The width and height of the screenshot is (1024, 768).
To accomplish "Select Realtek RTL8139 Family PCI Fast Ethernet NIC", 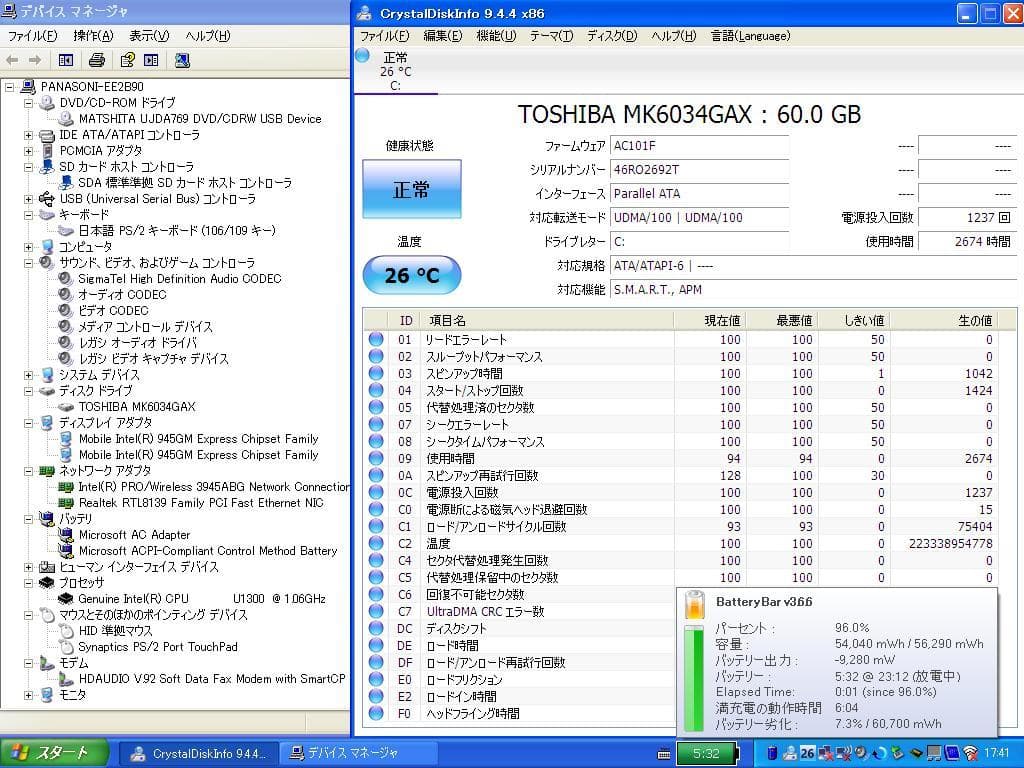I will [x=201, y=503].
